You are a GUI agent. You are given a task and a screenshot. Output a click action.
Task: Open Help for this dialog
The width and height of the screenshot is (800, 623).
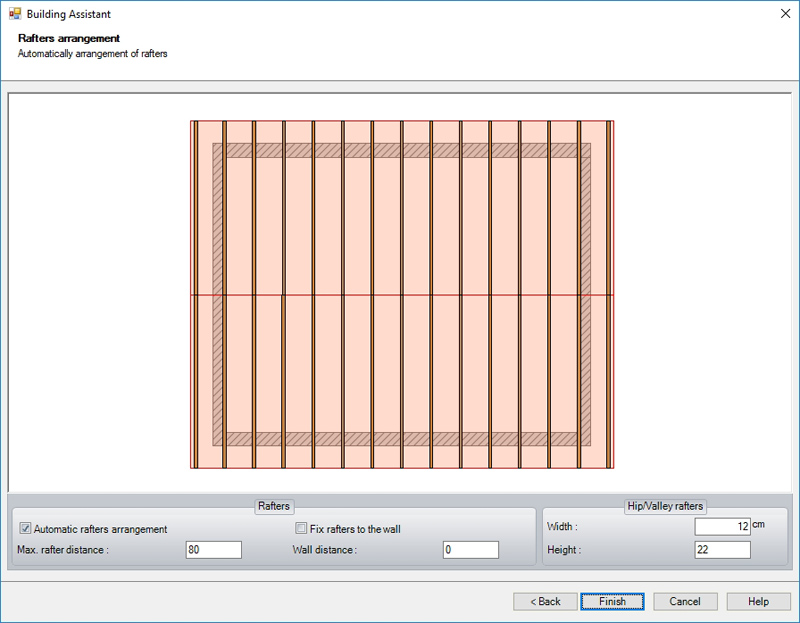pos(758,601)
